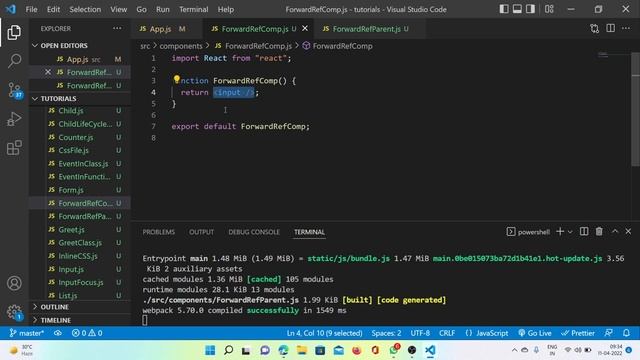Click the lightbulb code action icon
Viewport: 640px width, 360px height.
(176, 79)
